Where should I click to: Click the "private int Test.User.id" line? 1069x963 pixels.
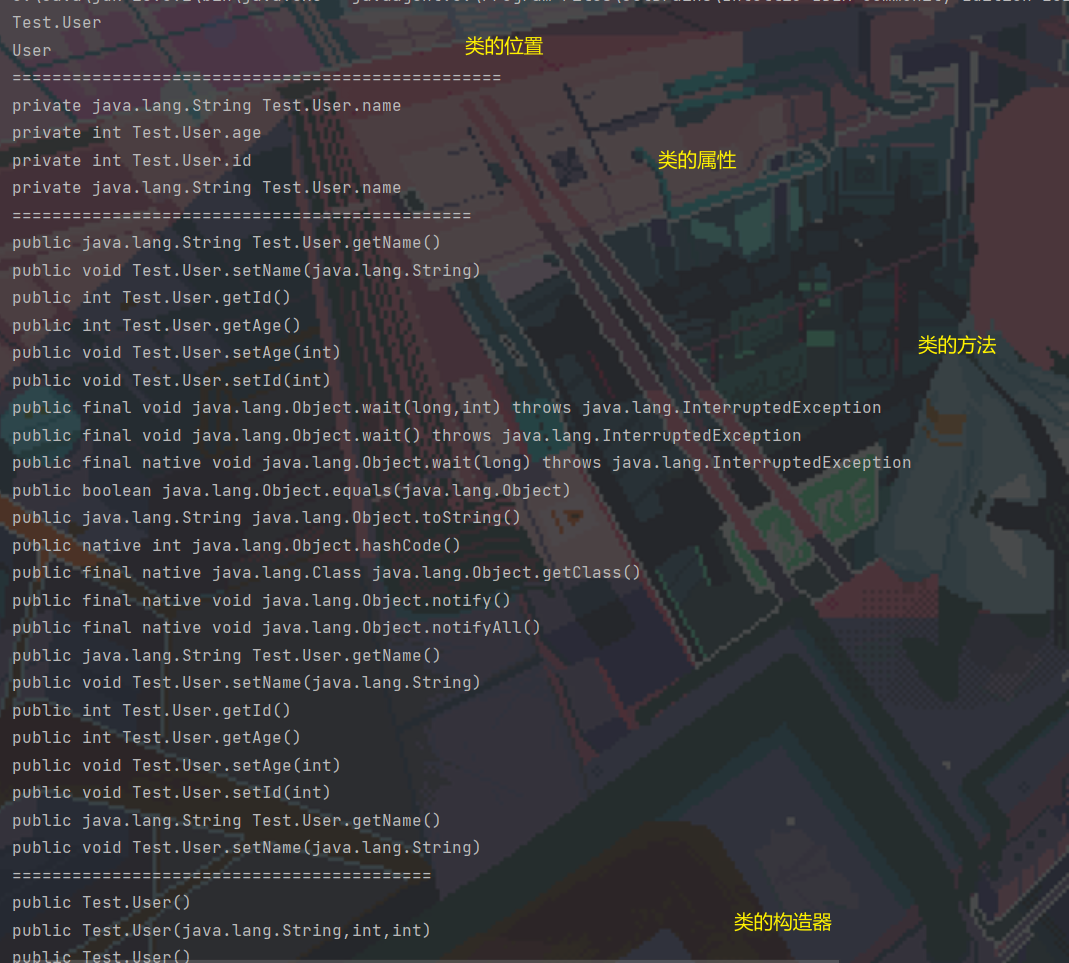pos(132,161)
